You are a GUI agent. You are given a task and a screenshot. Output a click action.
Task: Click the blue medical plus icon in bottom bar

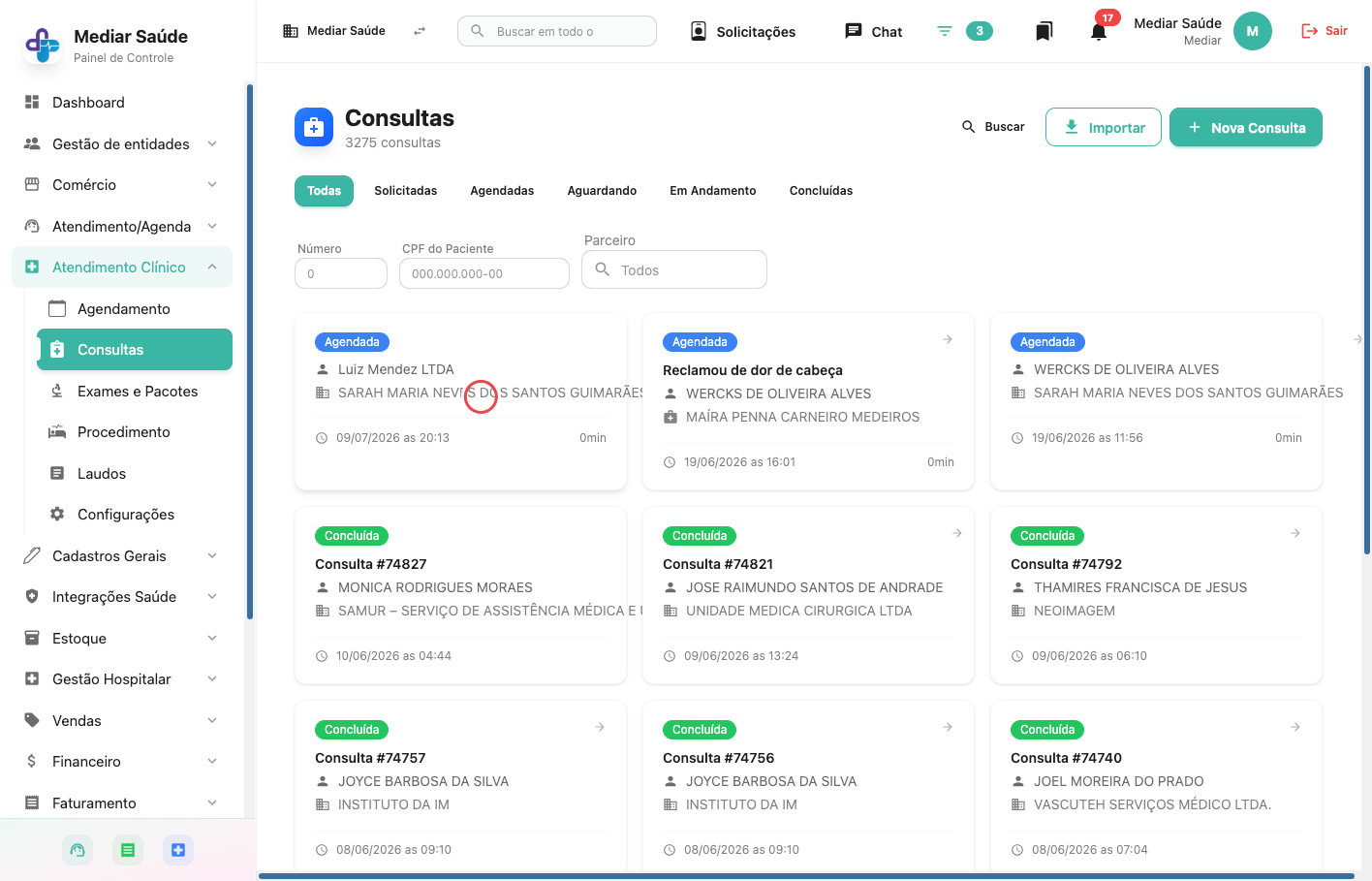178,850
